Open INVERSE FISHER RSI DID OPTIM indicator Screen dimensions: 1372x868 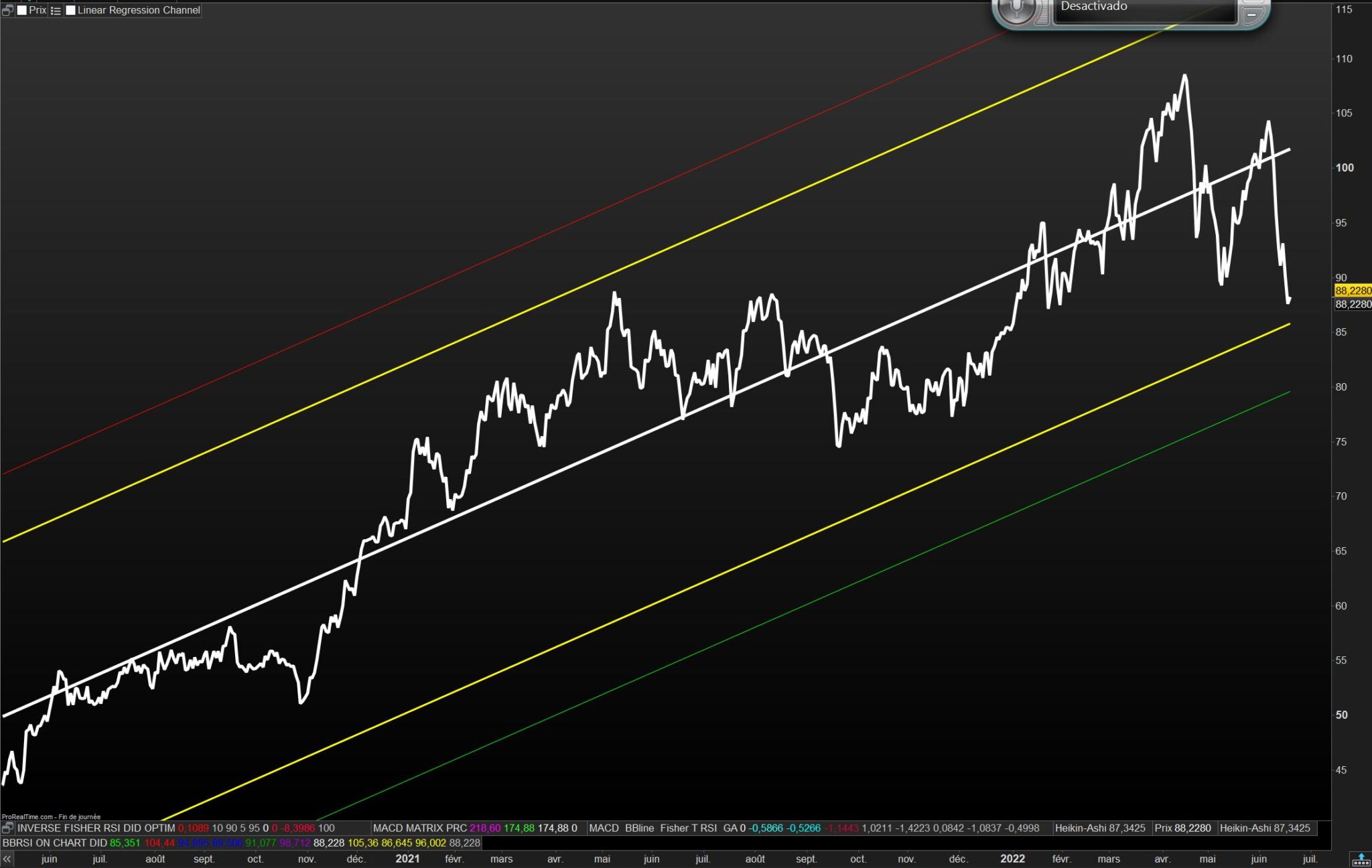[x=96, y=828]
